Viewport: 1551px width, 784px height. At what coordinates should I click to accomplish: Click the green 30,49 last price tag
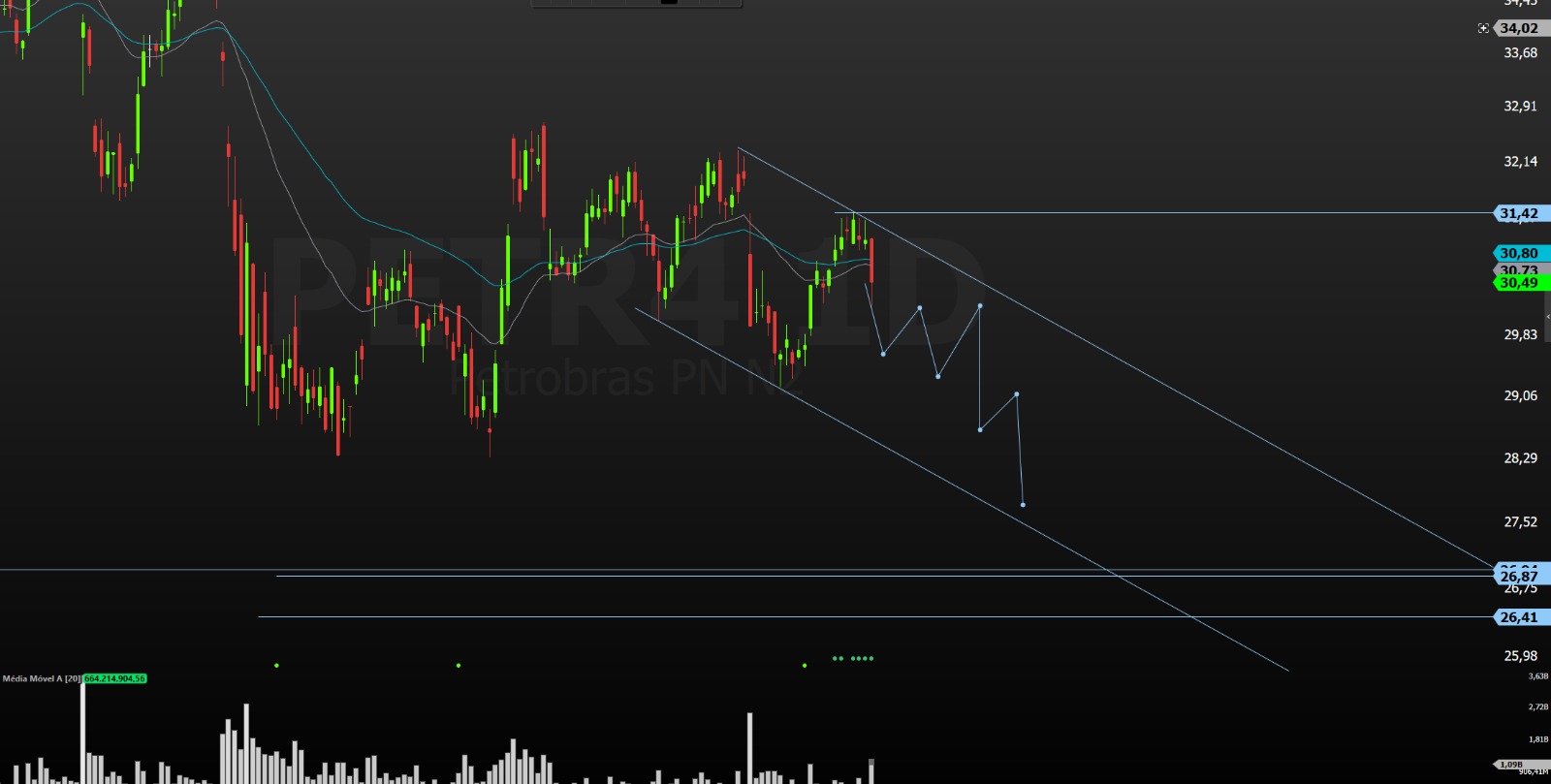(1519, 283)
